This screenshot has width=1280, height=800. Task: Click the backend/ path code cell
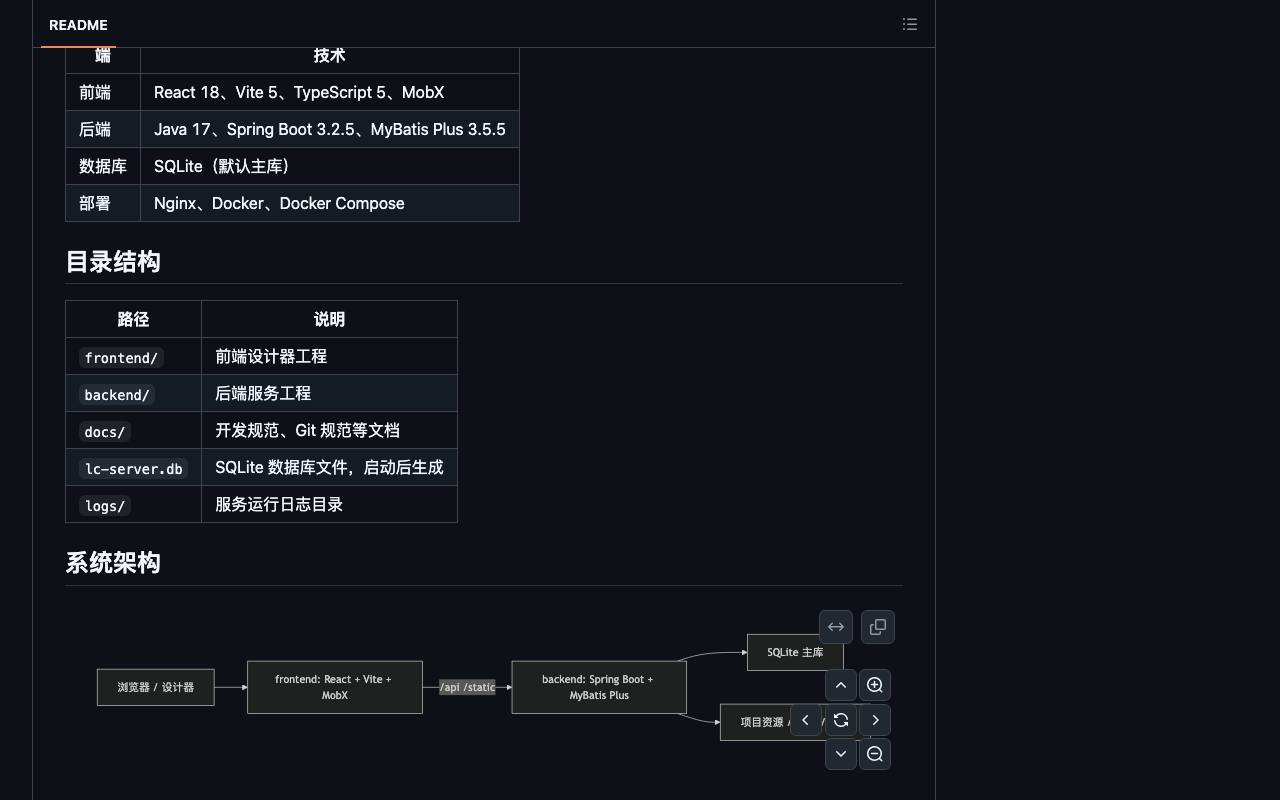point(117,394)
